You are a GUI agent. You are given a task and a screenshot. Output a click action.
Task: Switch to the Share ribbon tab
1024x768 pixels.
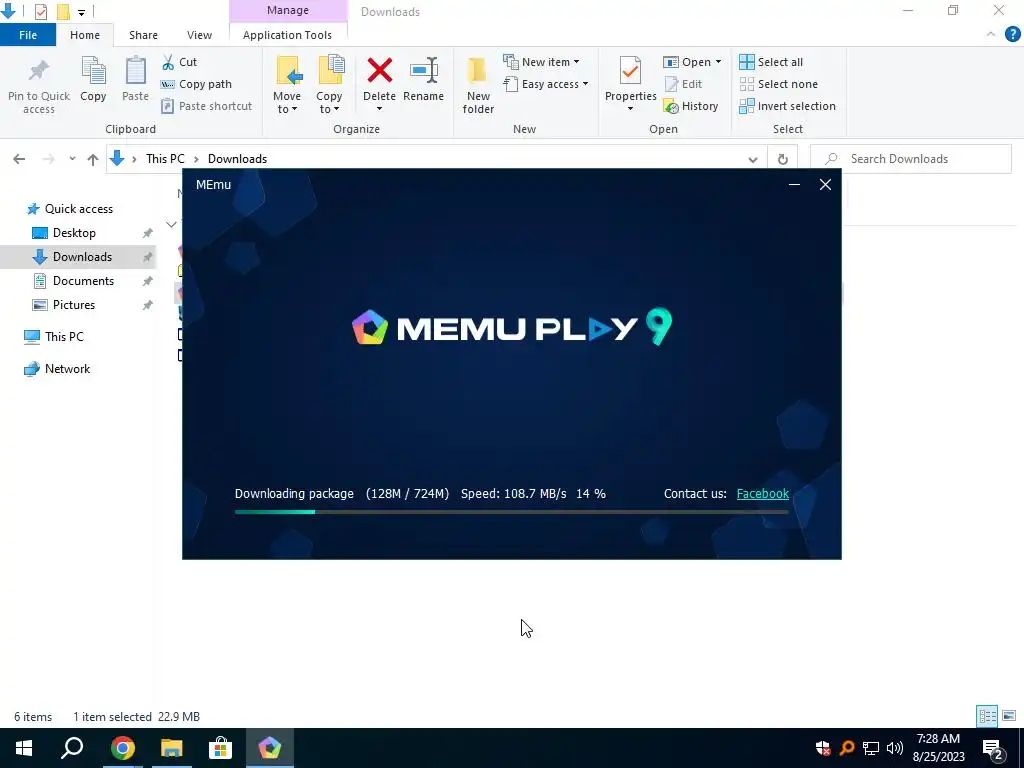(x=143, y=35)
